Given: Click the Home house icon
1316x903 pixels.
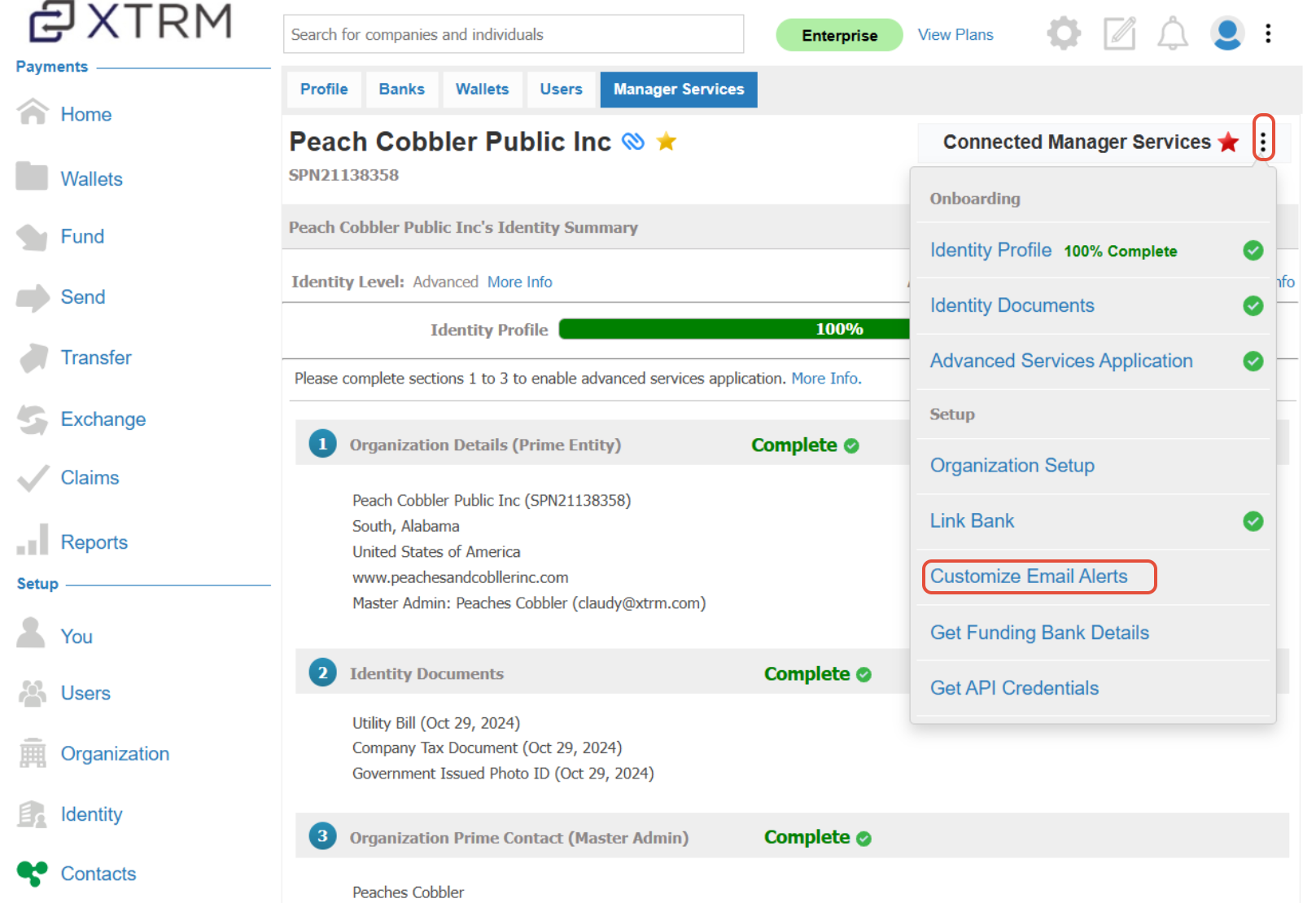Looking at the screenshot, I should pyautogui.click(x=33, y=112).
